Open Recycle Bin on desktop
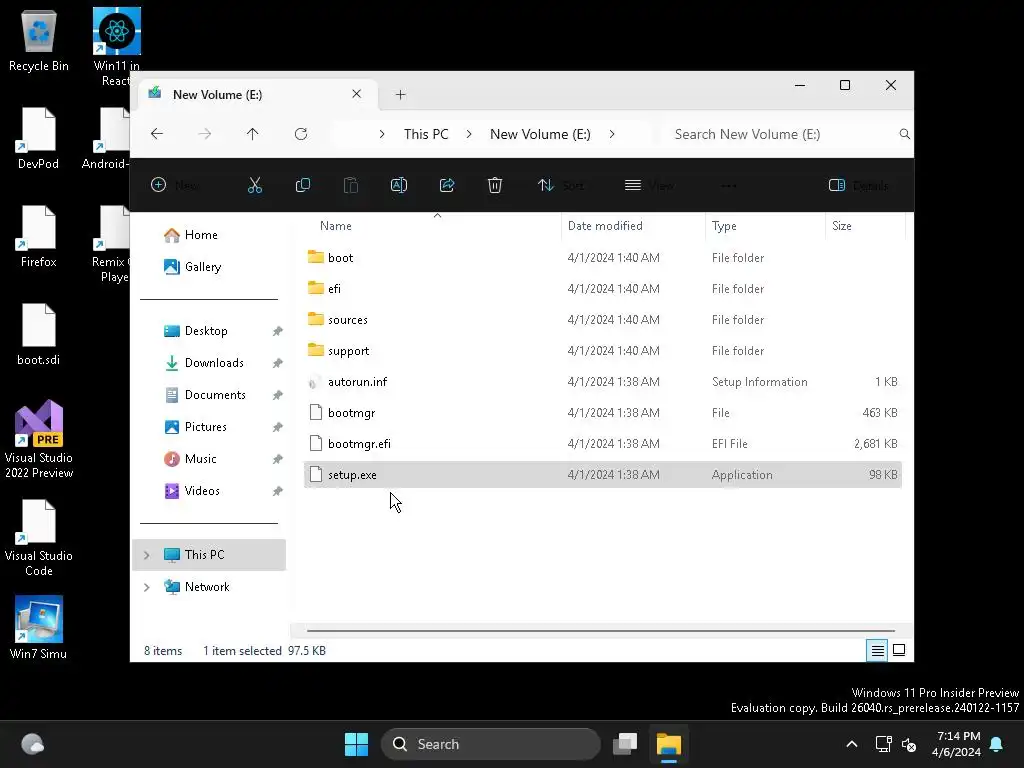Image resolution: width=1024 pixels, height=768 pixels. 39,39
